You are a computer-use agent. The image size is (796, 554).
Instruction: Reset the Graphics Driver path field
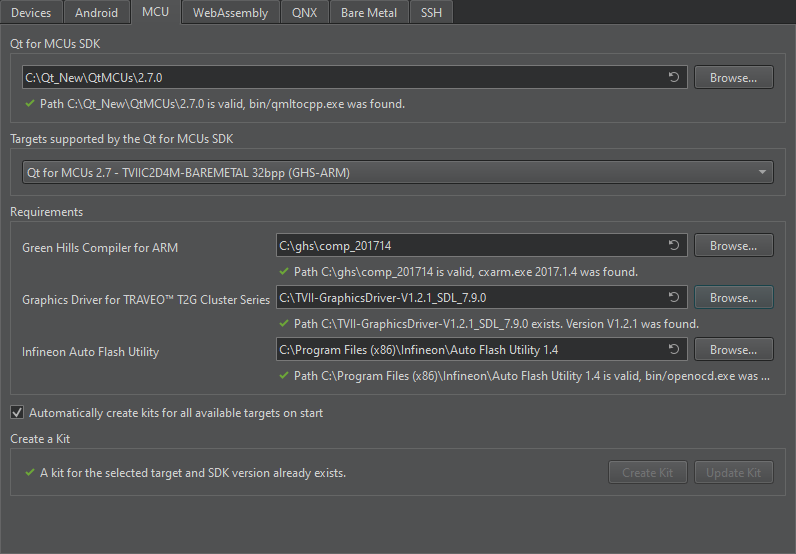[x=674, y=298]
